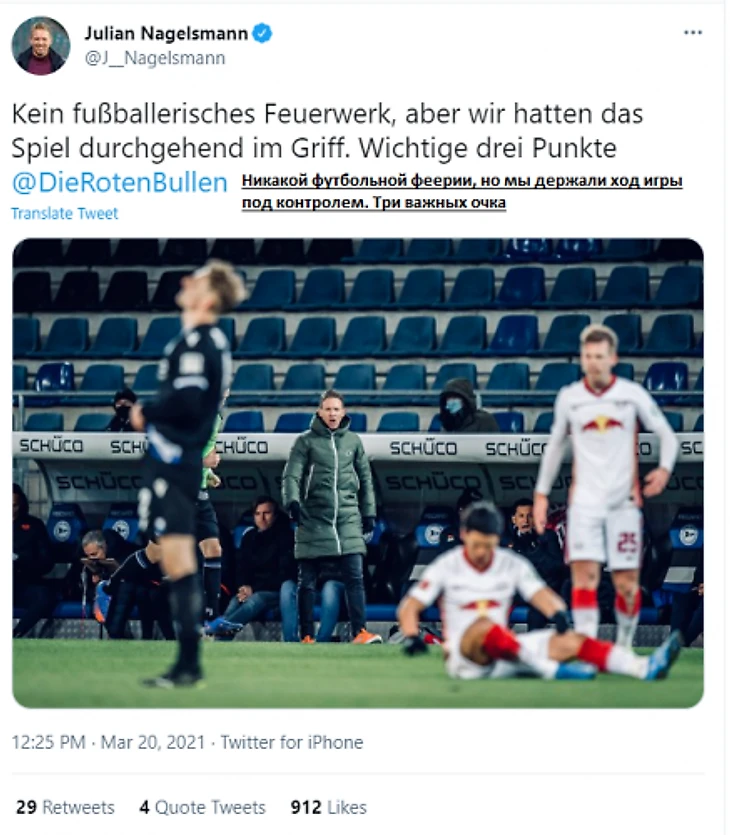Click the Julian Nagelsmann display name
Image resolution: width=730 pixels, height=835 pixels.
click(x=166, y=34)
